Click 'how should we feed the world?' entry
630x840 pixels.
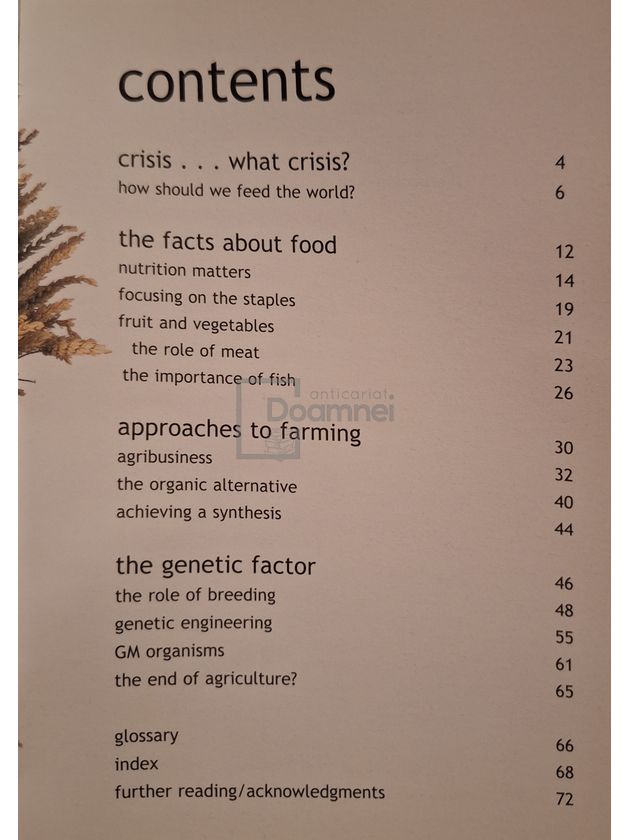(x=236, y=190)
